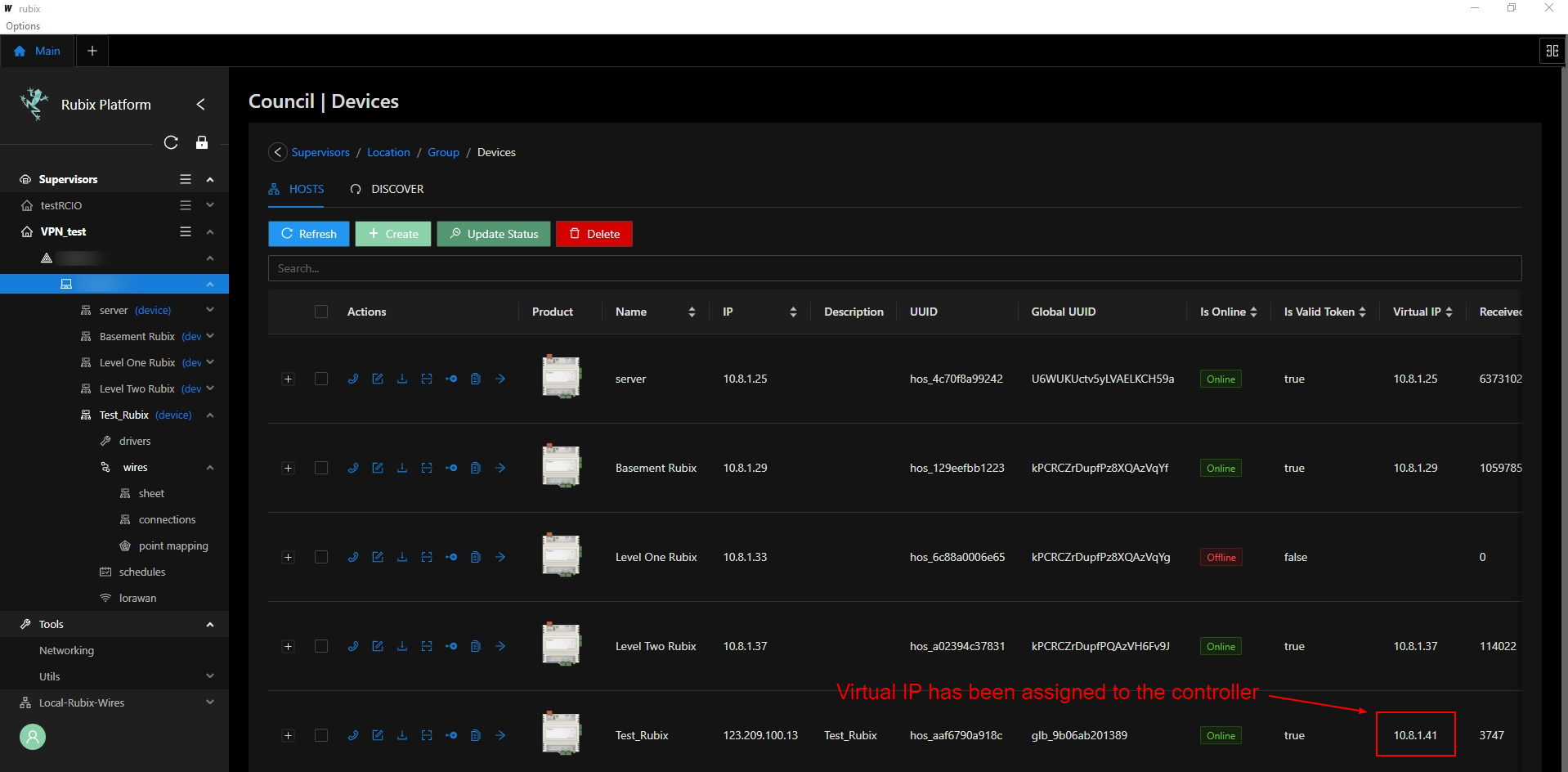Click the green user avatar icon
The image size is (1568, 772).
[x=33, y=737]
